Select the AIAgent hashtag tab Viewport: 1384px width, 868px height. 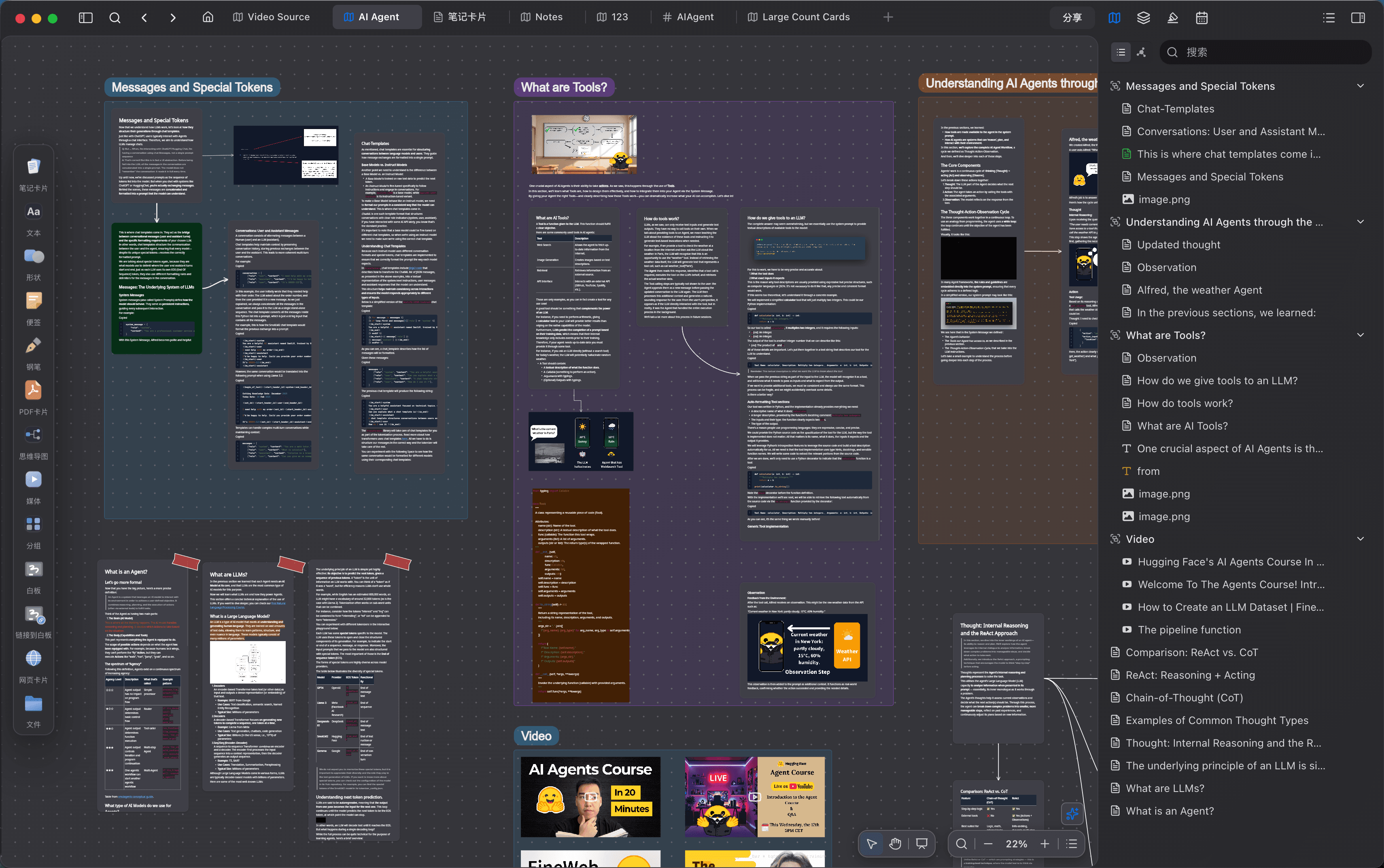pyautogui.click(x=688, y=17)
